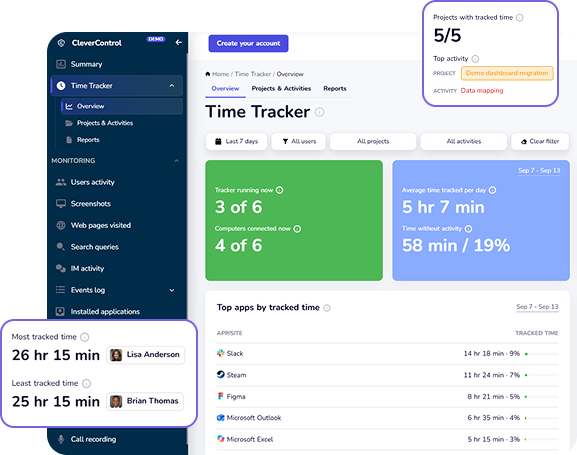Click the IM activity chat icon

pos(61,268)
